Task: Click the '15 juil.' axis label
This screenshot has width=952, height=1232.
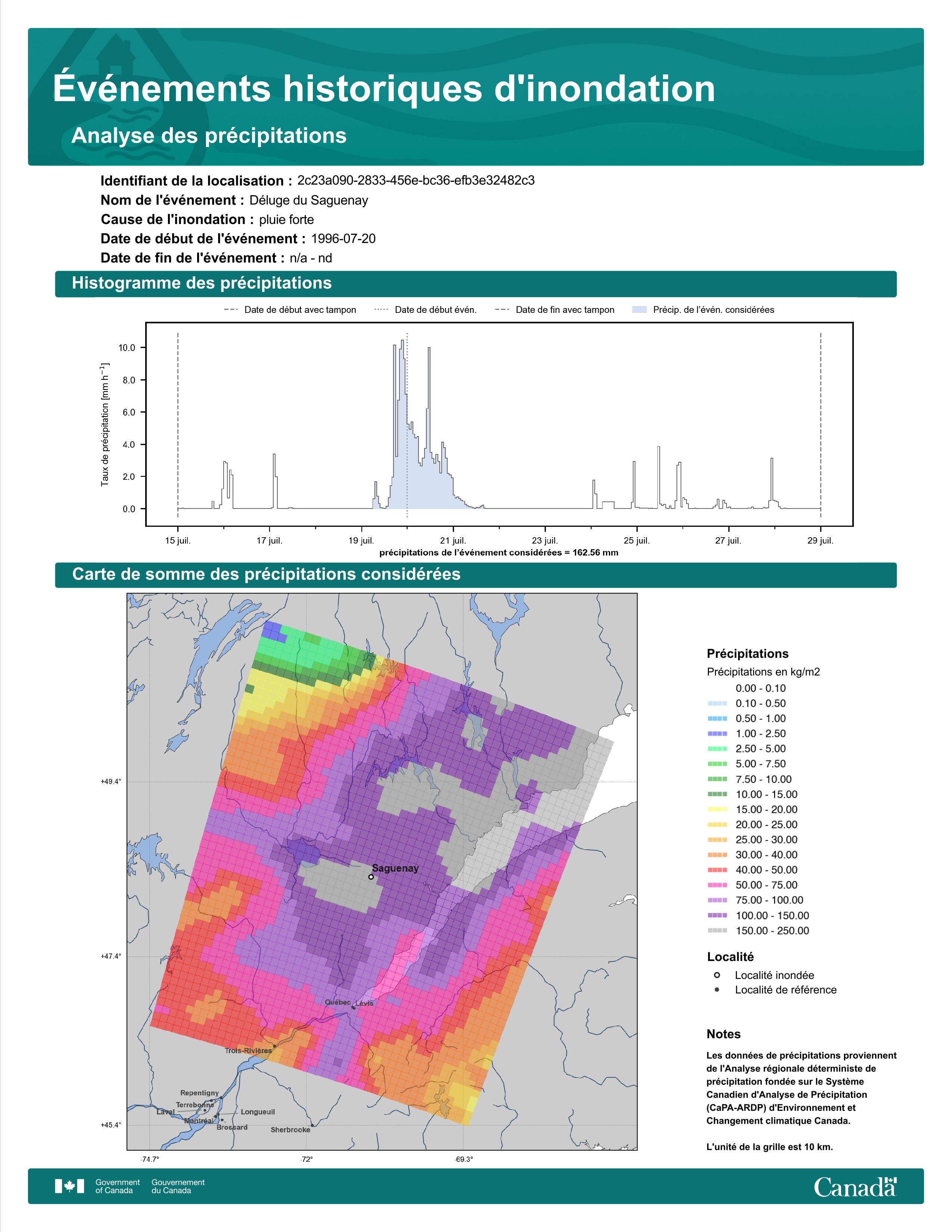Action: click(178, 541)
